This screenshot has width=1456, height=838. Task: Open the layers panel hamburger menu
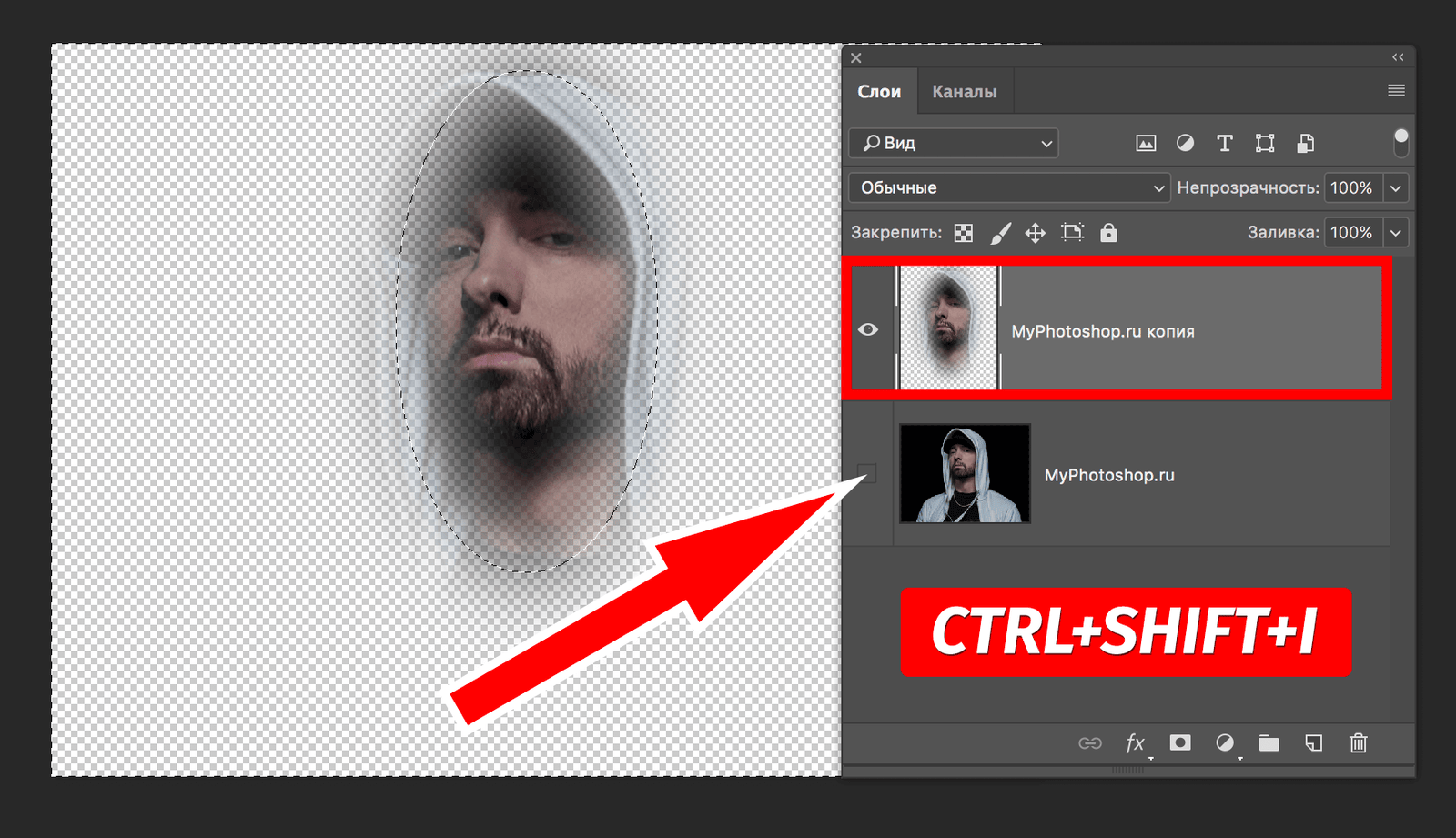point(1396,90)
